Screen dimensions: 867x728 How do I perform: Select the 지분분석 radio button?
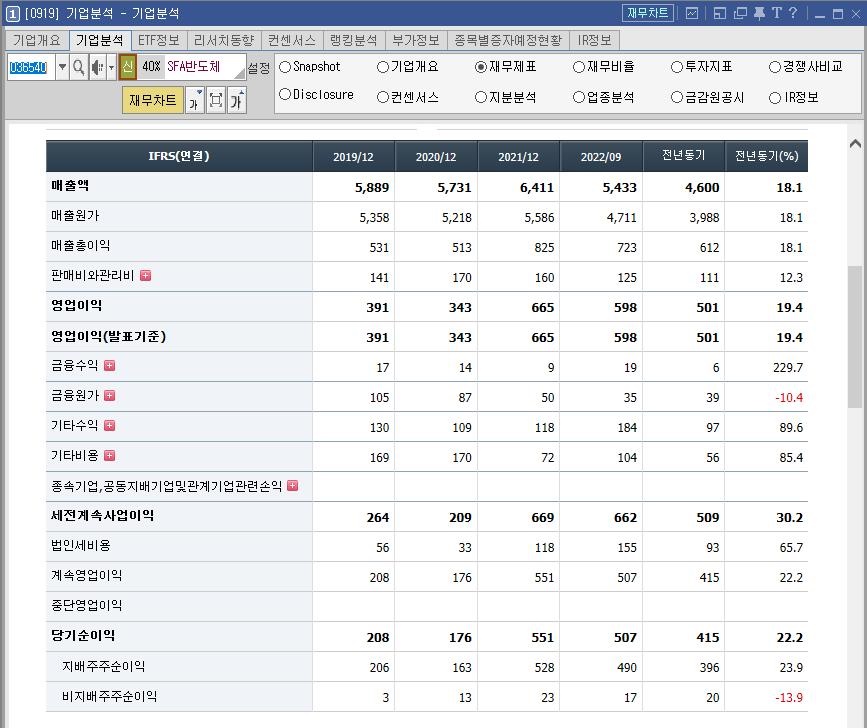[x=481, y=97]
